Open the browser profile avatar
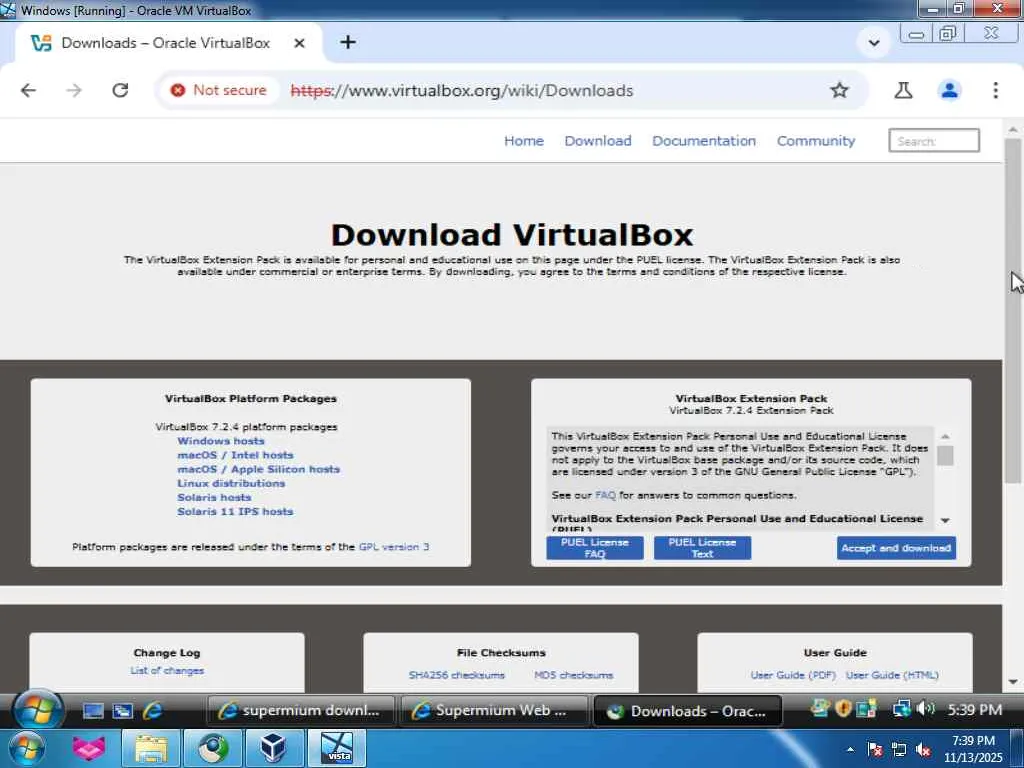The width and height of the screenshot is (1024, 768). (950, 90)
